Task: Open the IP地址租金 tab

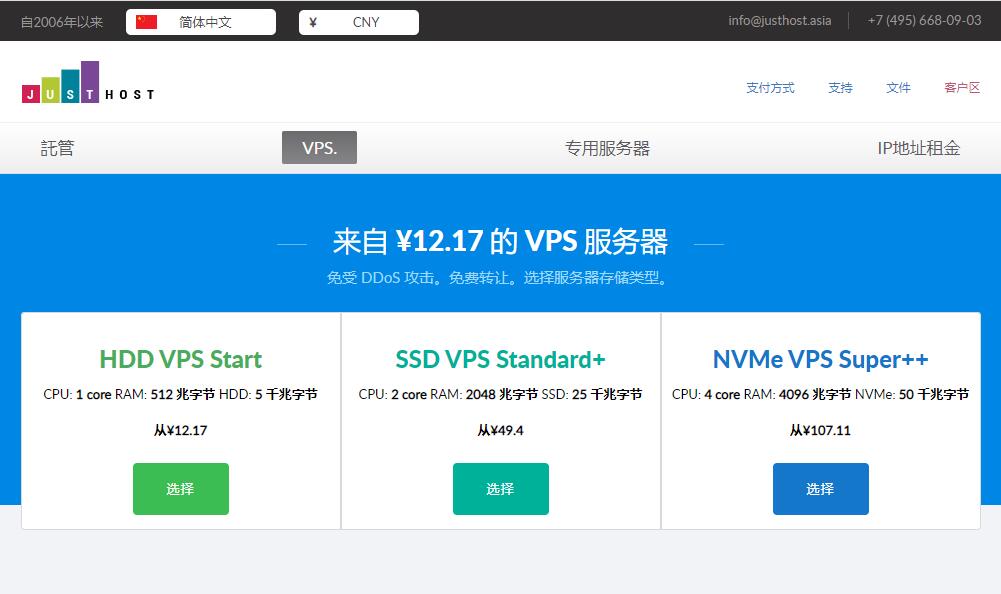Action: click(x=919, y=148)
